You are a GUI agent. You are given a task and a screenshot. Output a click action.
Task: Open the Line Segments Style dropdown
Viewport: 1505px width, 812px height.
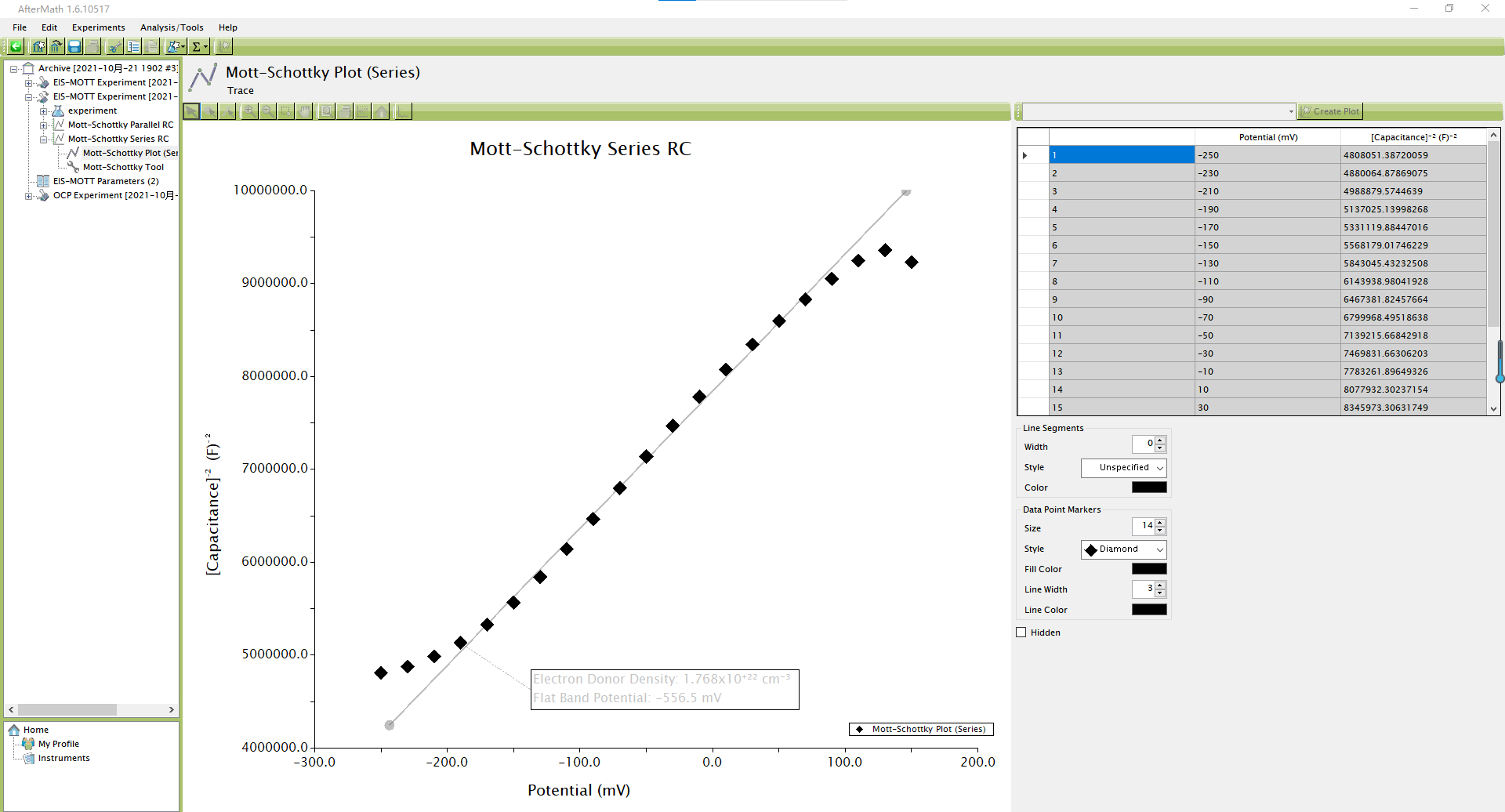[x=1123, y=468]
